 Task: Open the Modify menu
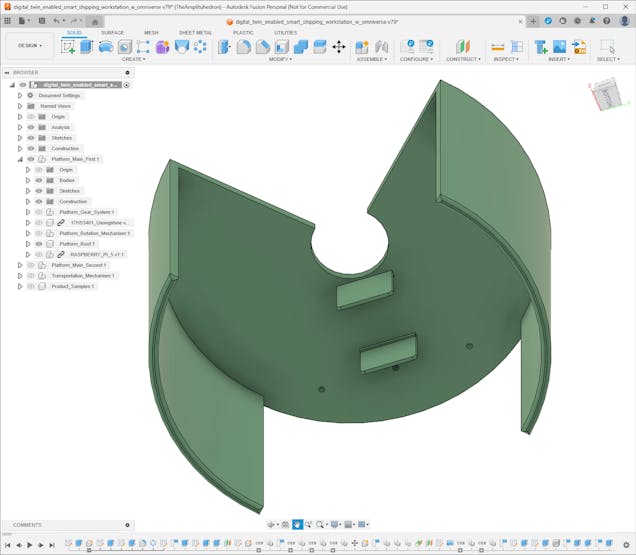[x=279, y=59]
